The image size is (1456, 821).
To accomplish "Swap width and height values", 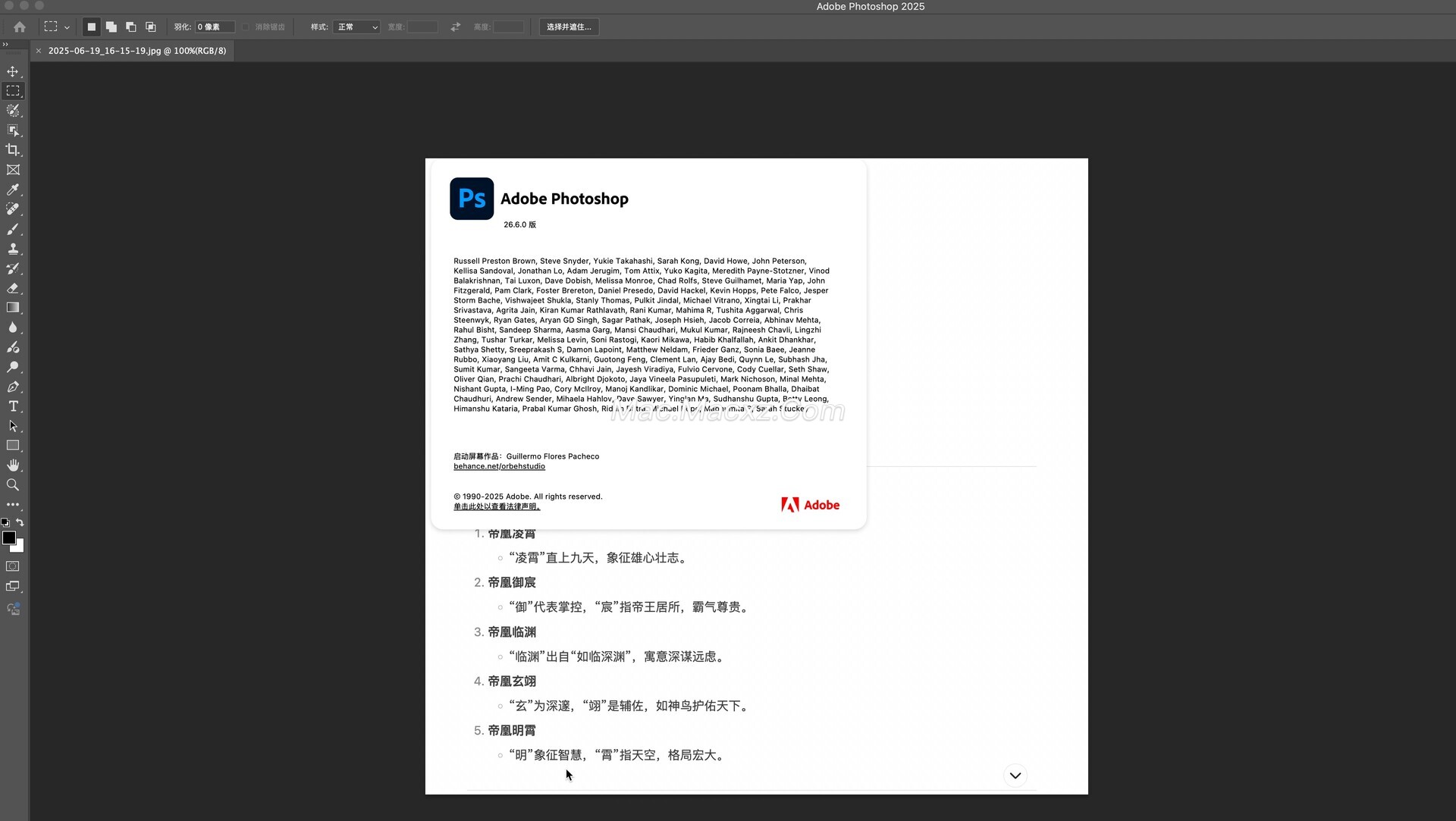I will [x=456, y=27].
